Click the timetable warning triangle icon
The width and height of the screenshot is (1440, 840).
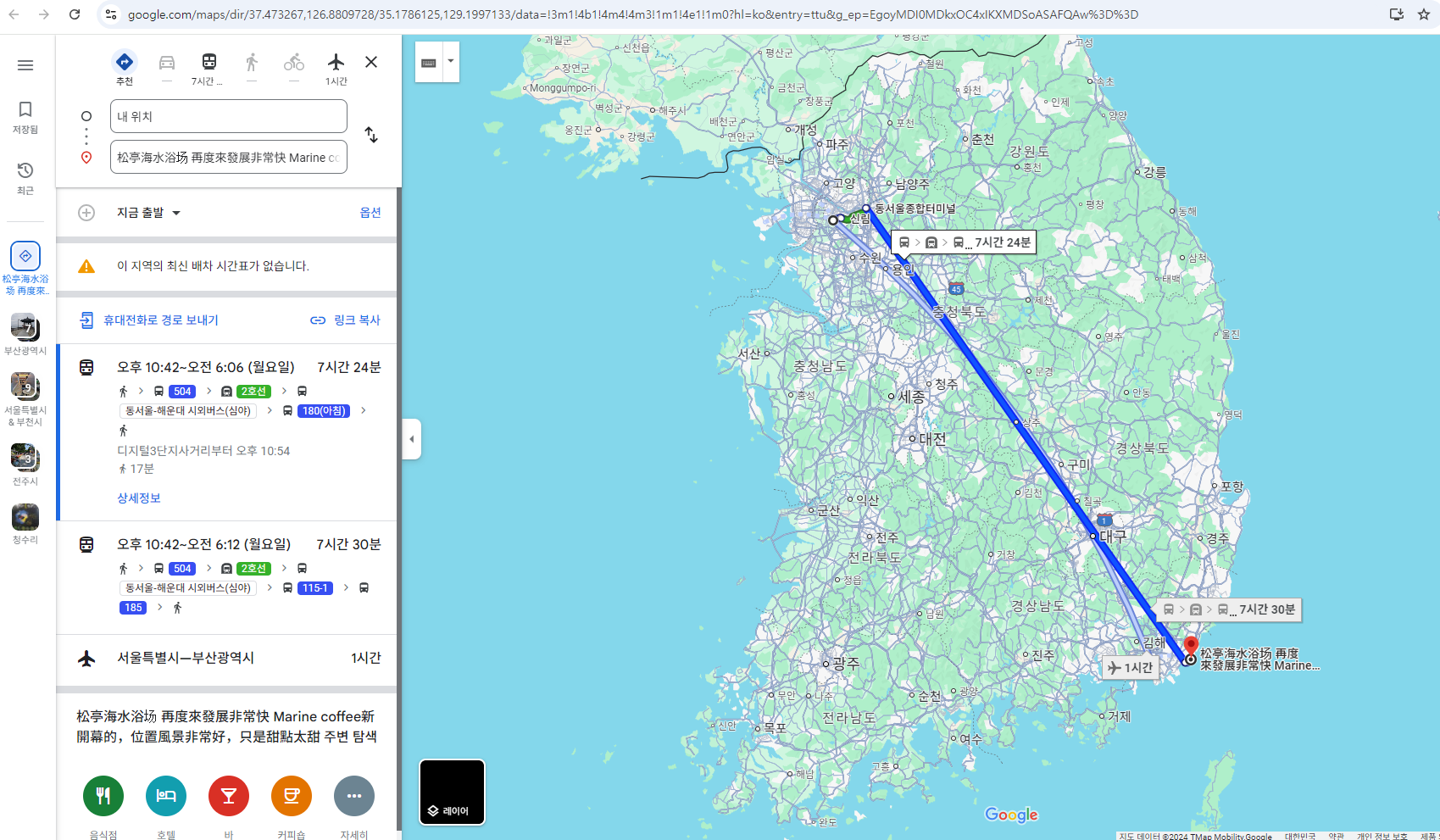coord(86,266)
